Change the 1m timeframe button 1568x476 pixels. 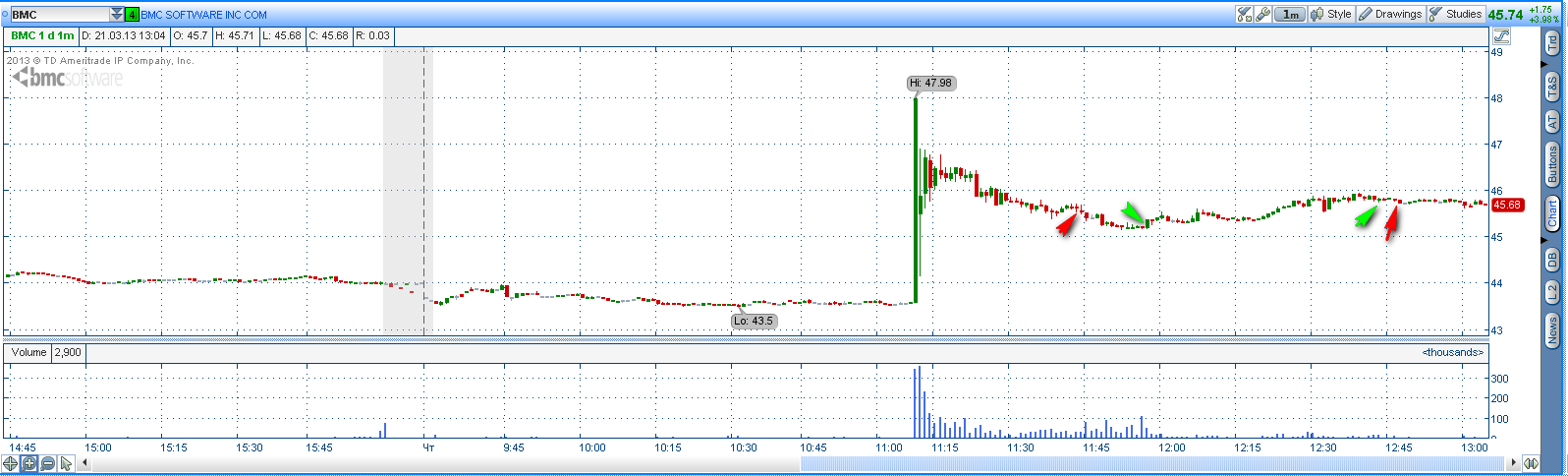(x=1291, y=14)
